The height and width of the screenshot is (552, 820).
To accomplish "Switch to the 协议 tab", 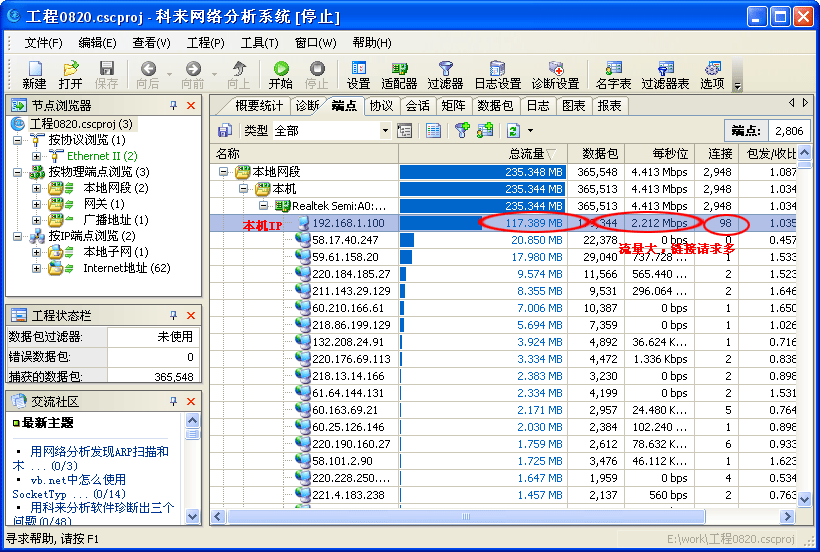I will coord(381,106).
